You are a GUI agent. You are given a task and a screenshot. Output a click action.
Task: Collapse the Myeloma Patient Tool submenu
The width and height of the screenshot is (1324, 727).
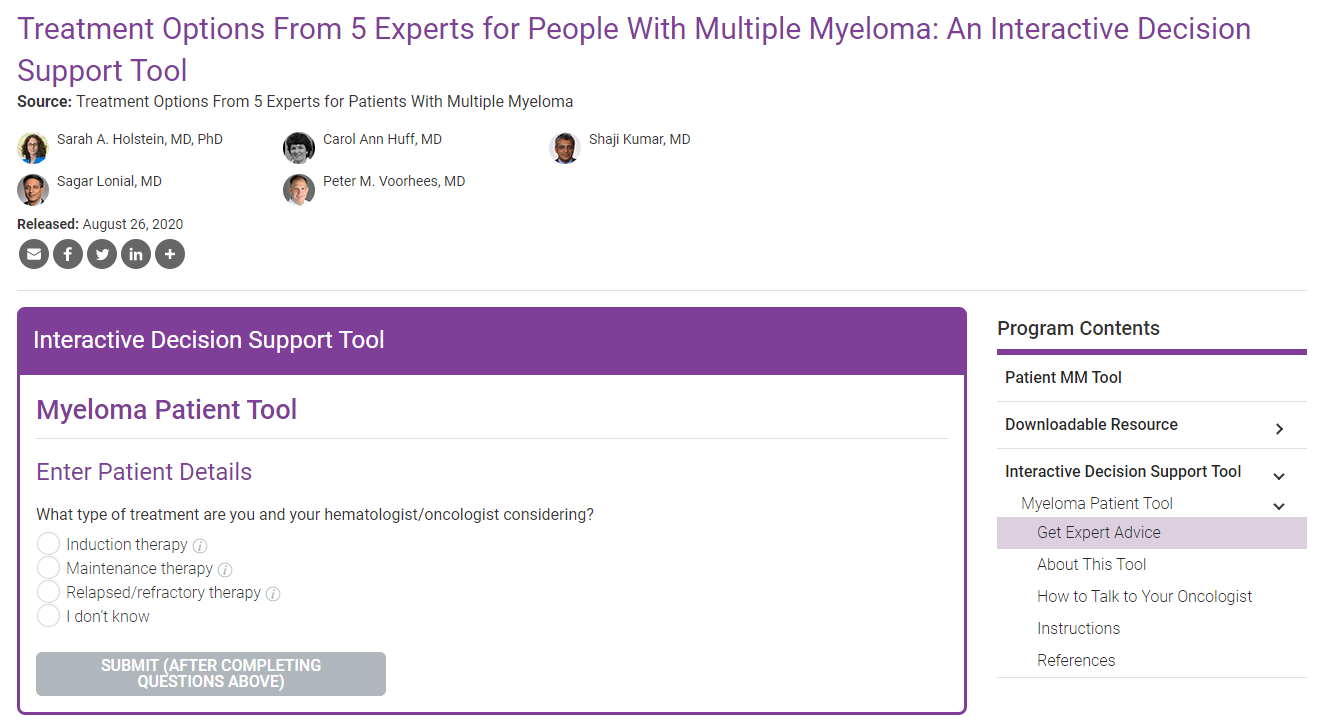point(1279,506)
